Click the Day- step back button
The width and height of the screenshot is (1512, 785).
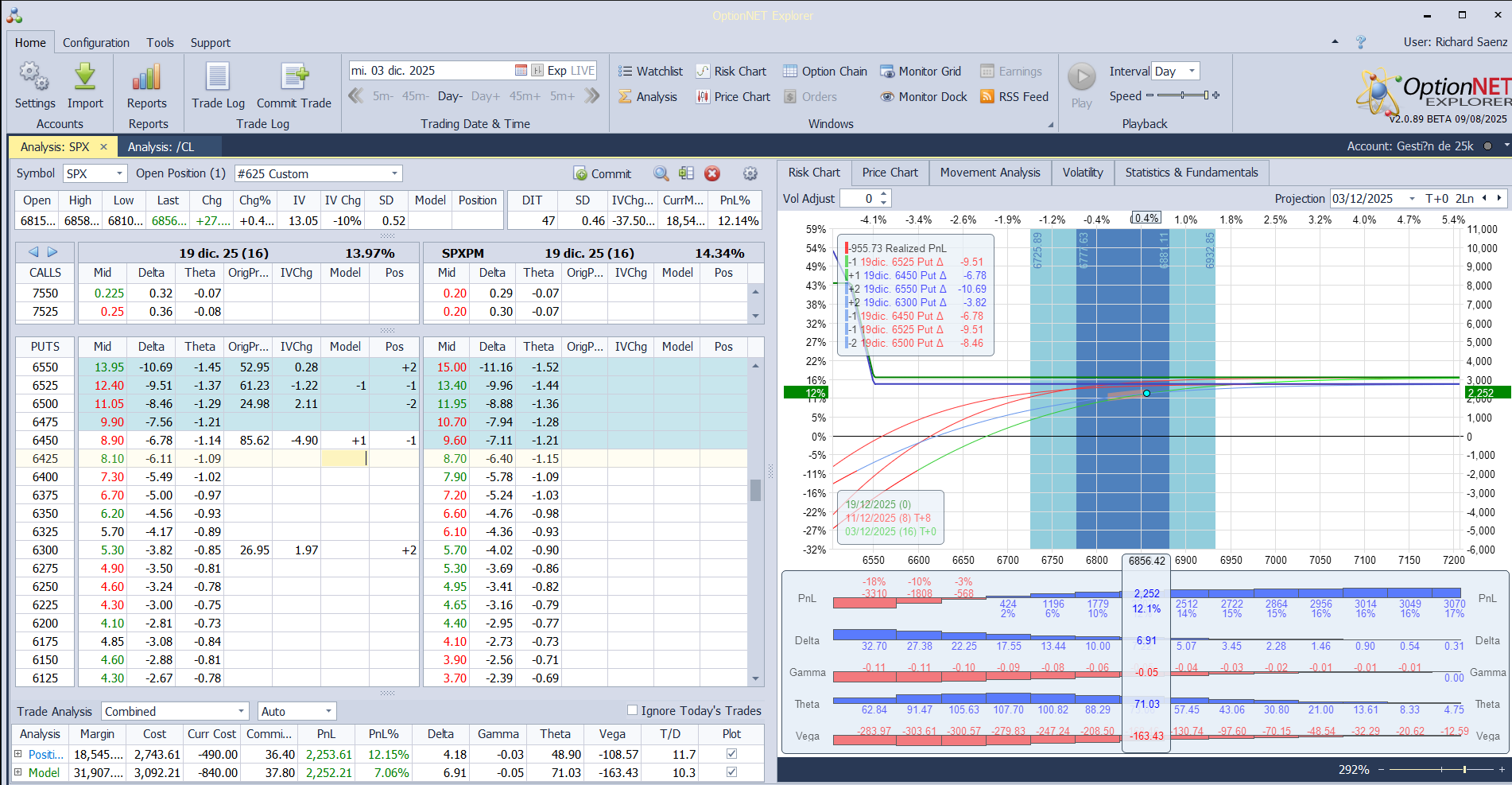(x=450, y=96)
